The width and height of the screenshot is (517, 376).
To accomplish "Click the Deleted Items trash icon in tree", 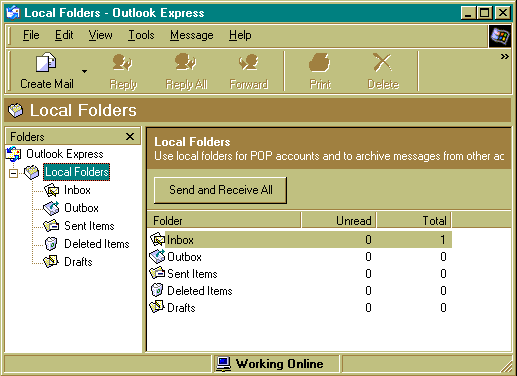I will (51, 244).
